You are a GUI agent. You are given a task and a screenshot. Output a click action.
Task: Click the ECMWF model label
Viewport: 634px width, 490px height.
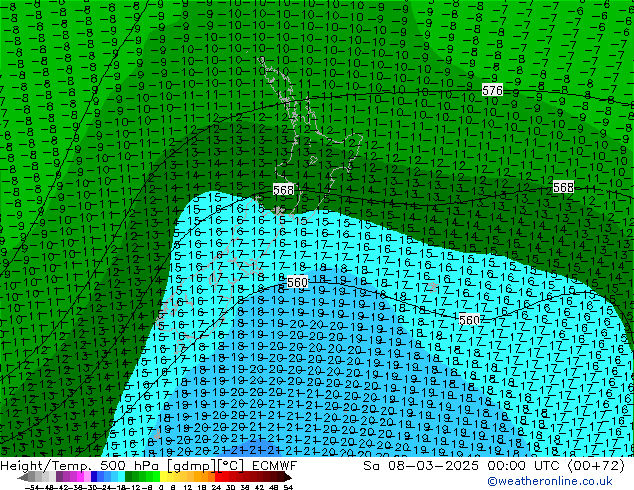[275, 466]
